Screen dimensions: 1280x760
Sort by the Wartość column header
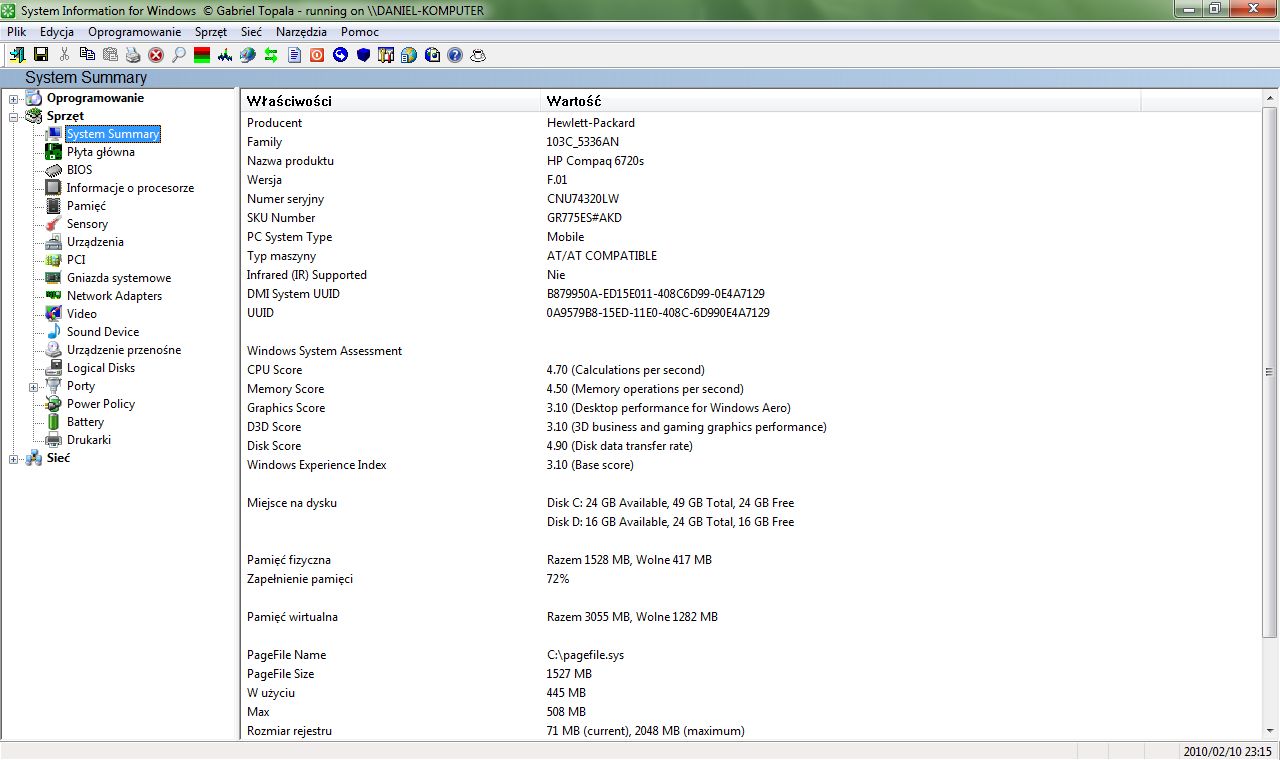pos(840,101)
